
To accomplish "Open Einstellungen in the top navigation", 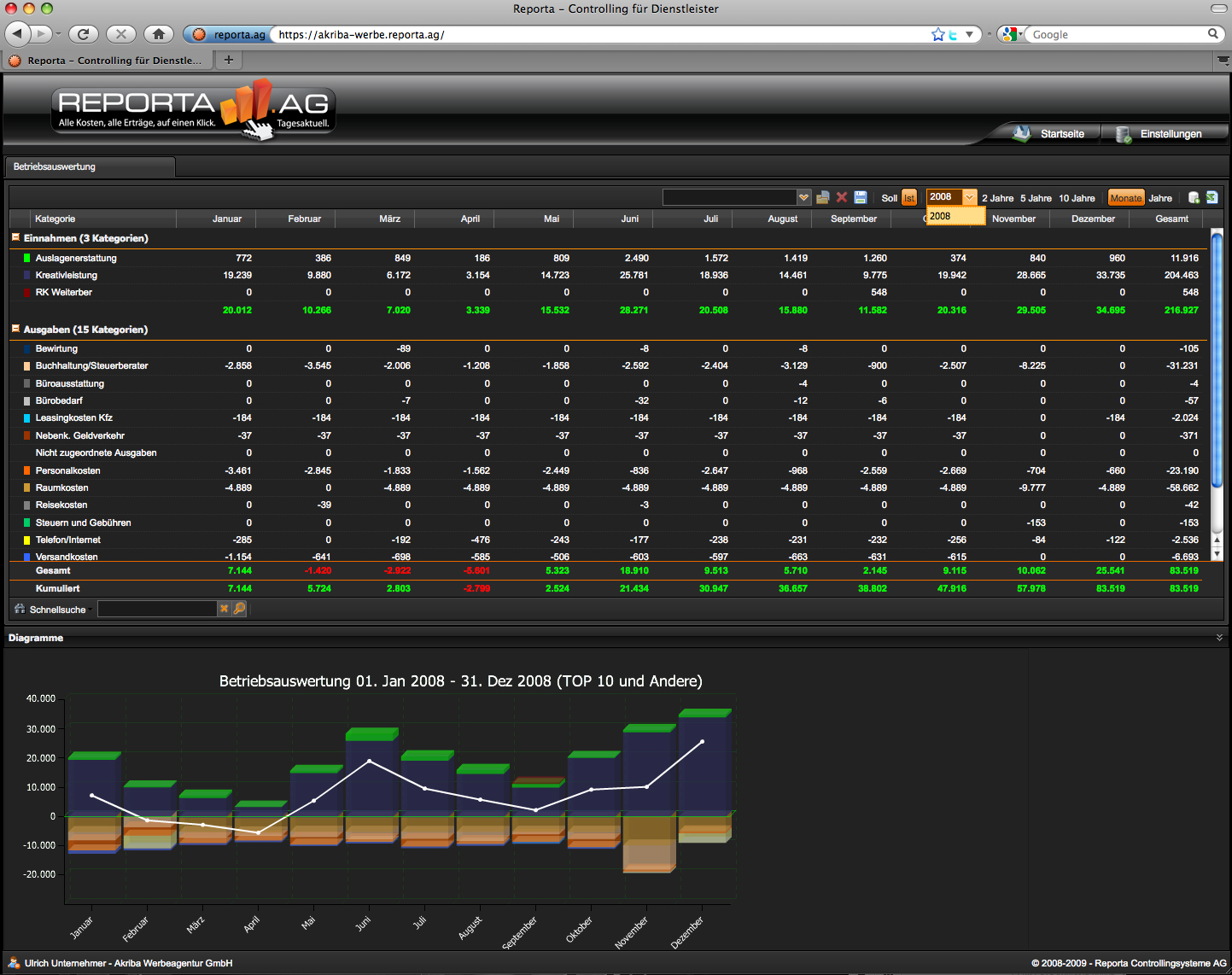I will 1170,134.
